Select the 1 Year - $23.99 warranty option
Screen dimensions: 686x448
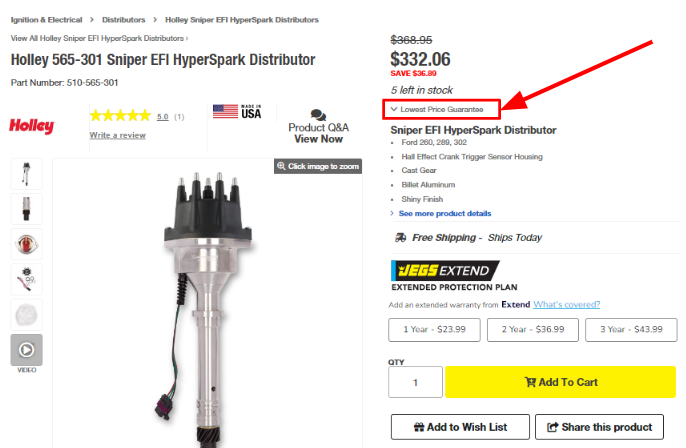[434, 329]
